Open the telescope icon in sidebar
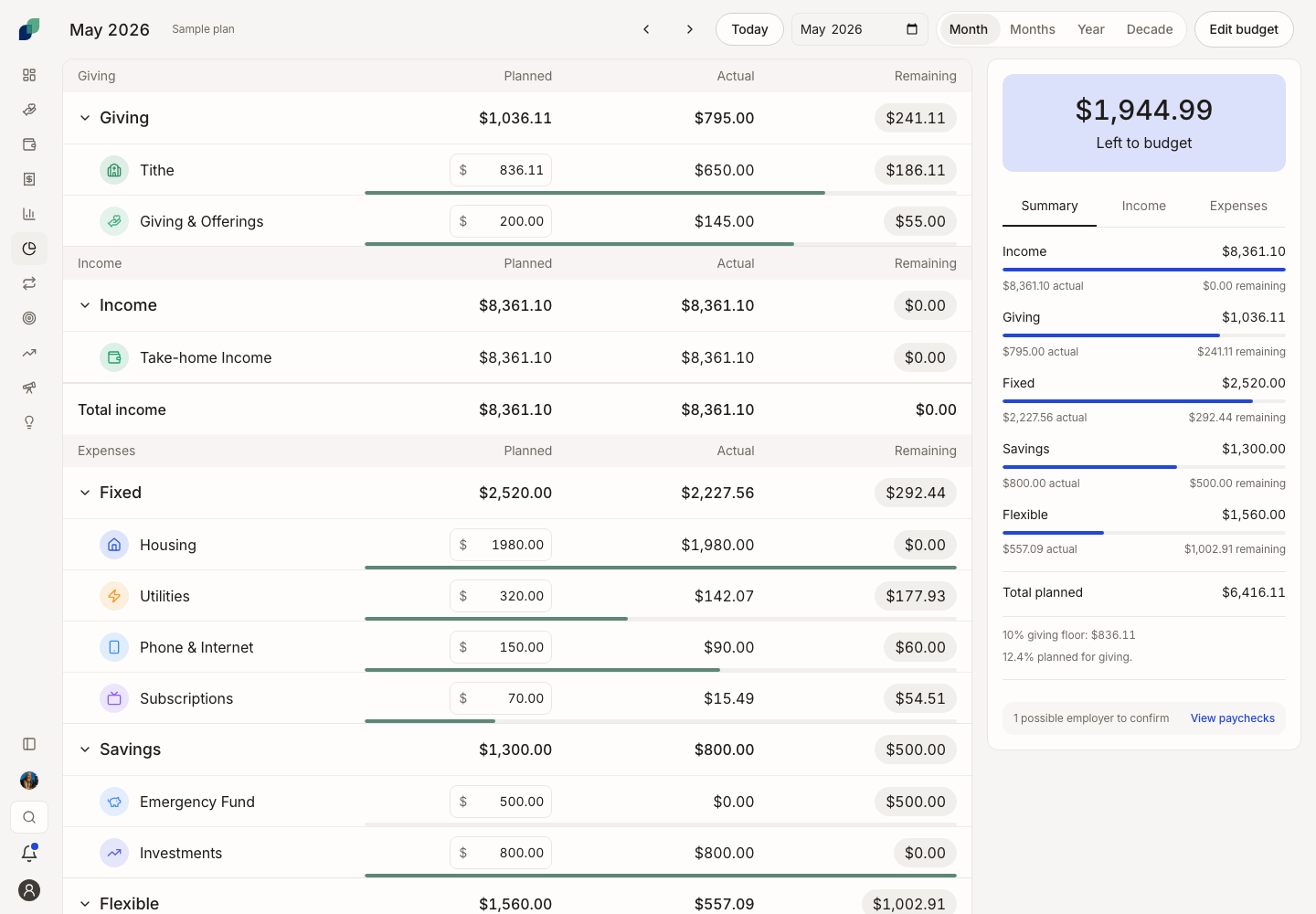1316x914 pixels. [29, 388]
